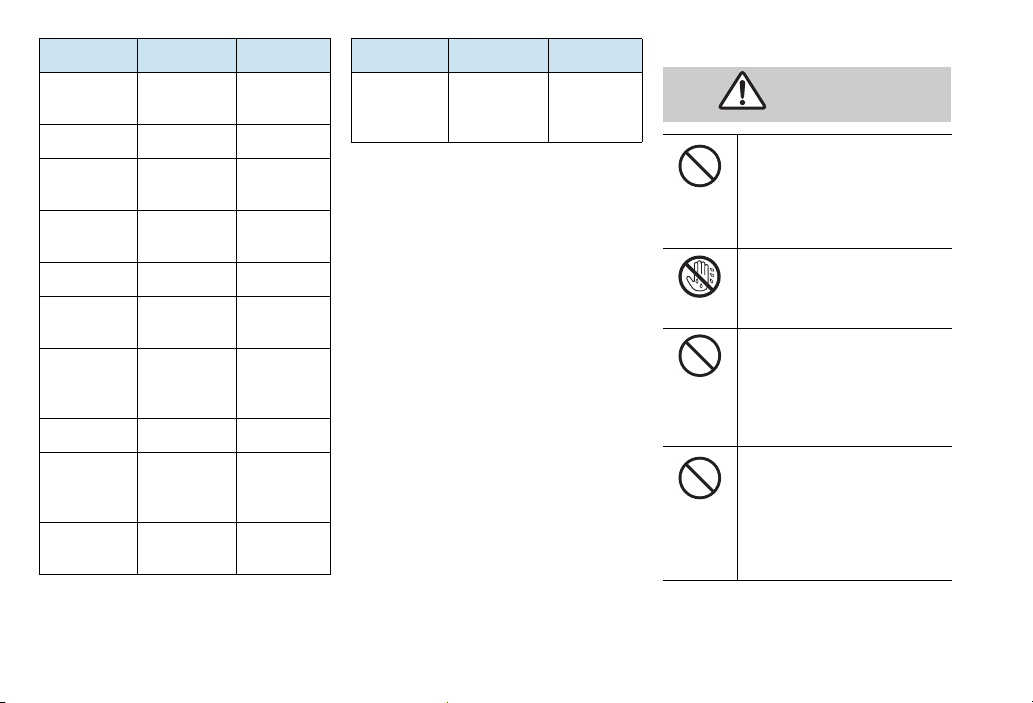The height and width of the screenshot is (703, 1033).
Task: Click the bottom-left cell of the left table
Action: point(88,548)
